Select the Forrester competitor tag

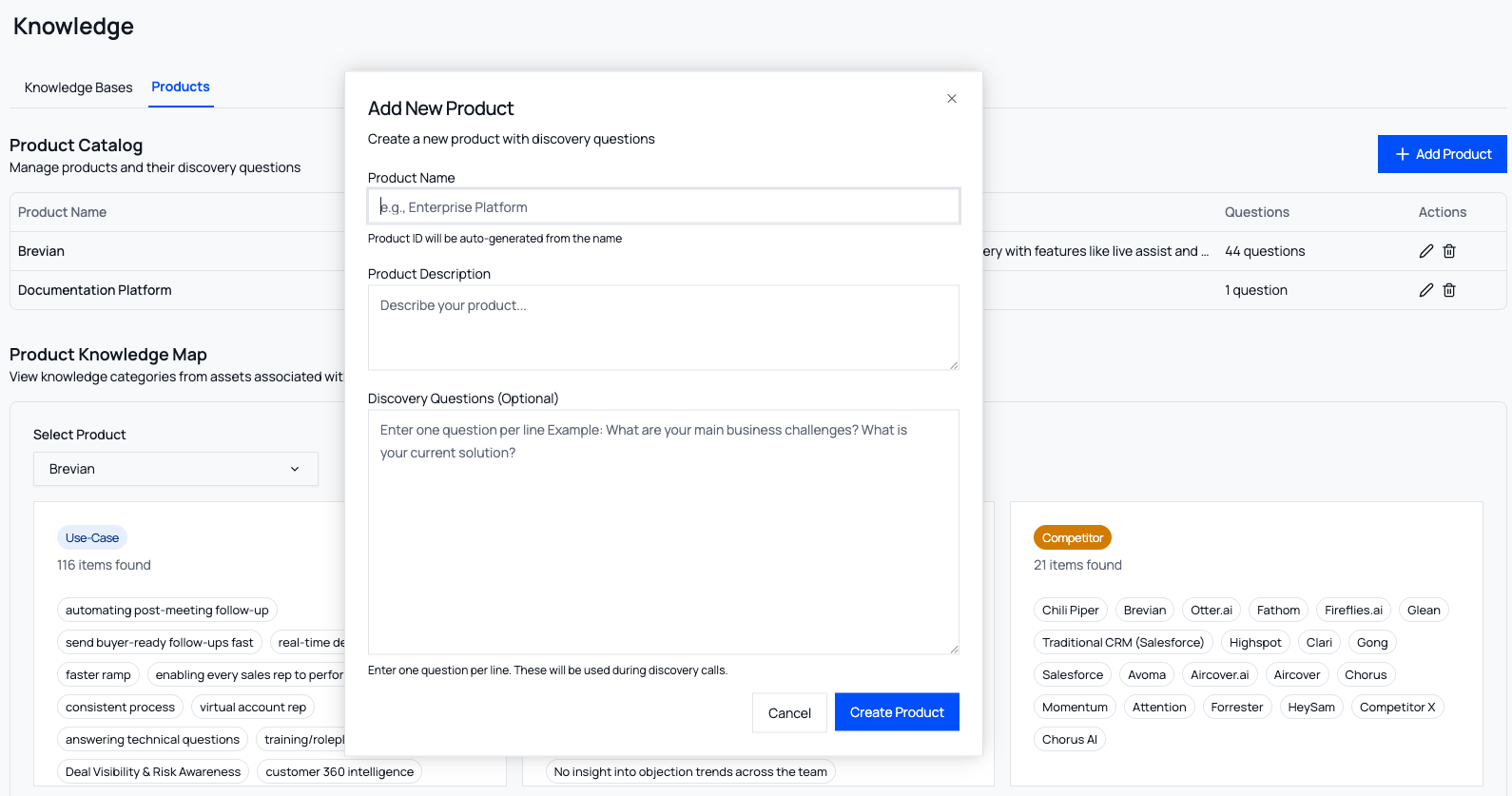coord(1237,708)
